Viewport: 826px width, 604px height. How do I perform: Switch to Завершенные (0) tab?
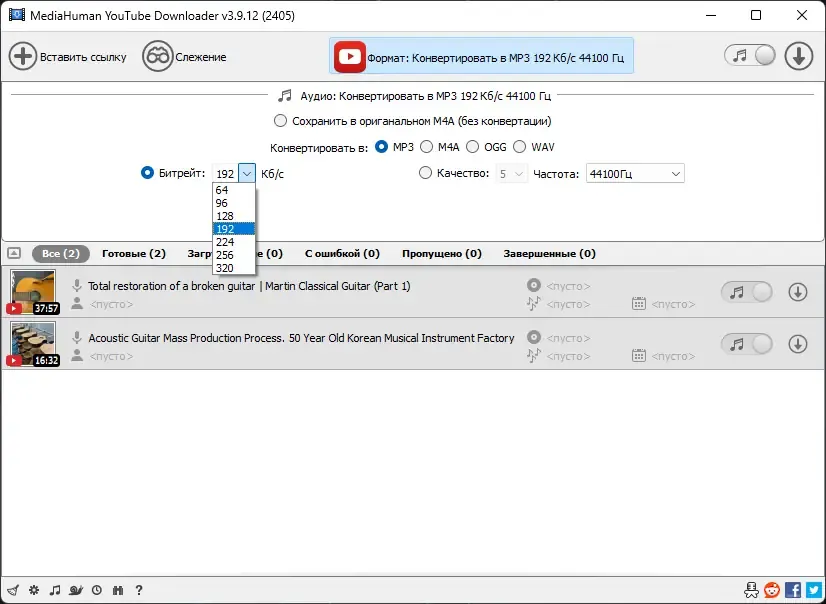point(549,254)
